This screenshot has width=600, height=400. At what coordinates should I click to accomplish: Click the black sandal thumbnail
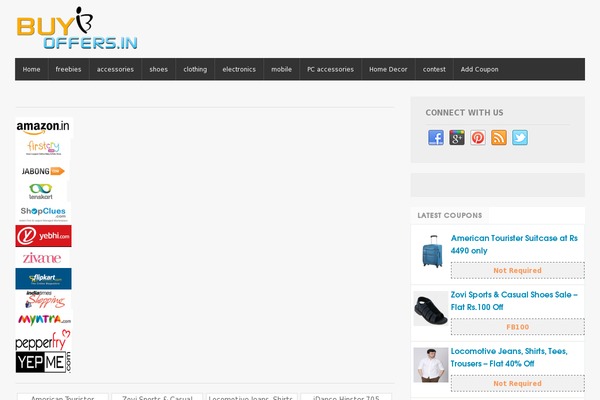(x=431, y=309)
